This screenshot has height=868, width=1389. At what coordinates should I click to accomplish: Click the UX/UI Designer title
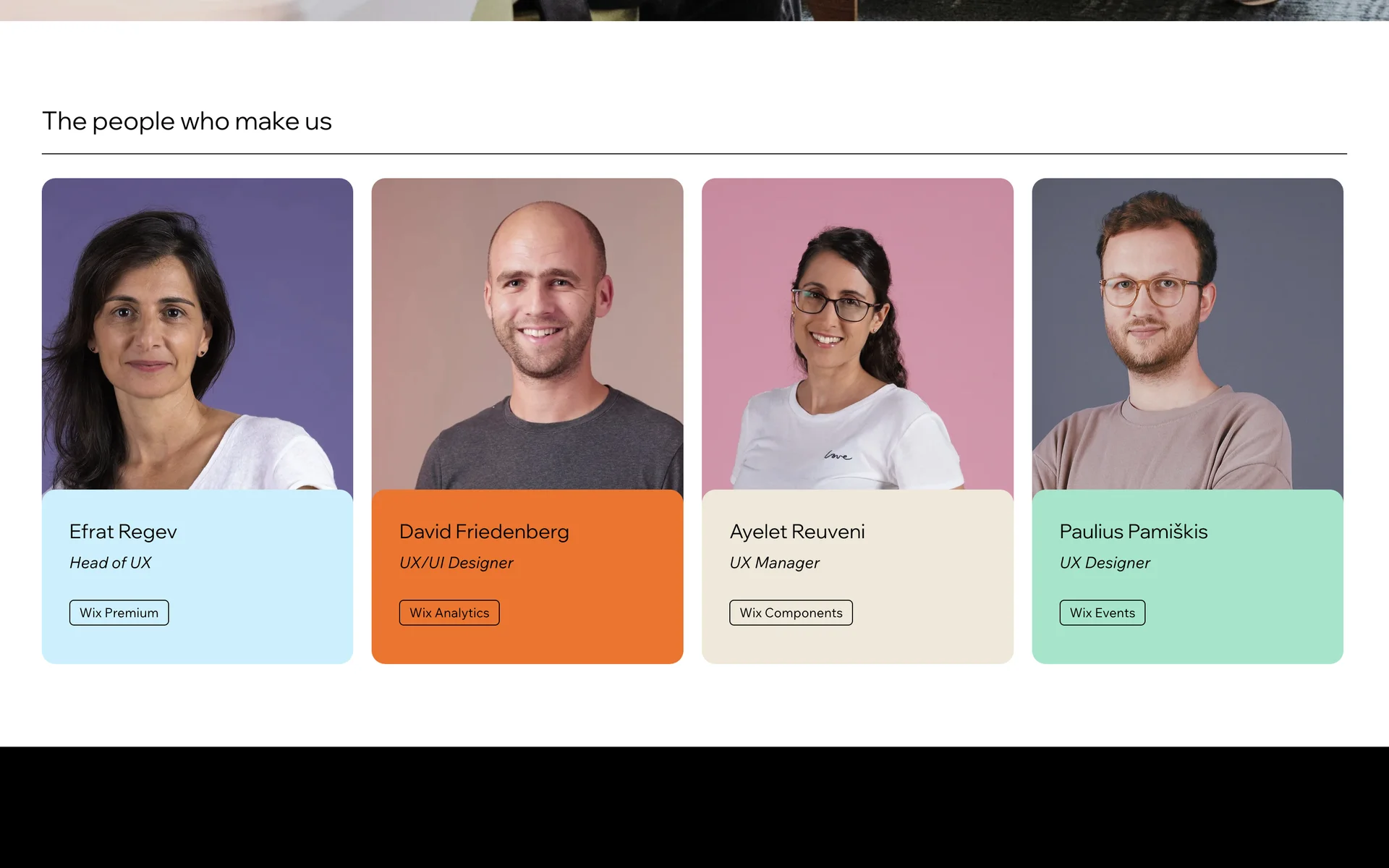pos(456,563)
